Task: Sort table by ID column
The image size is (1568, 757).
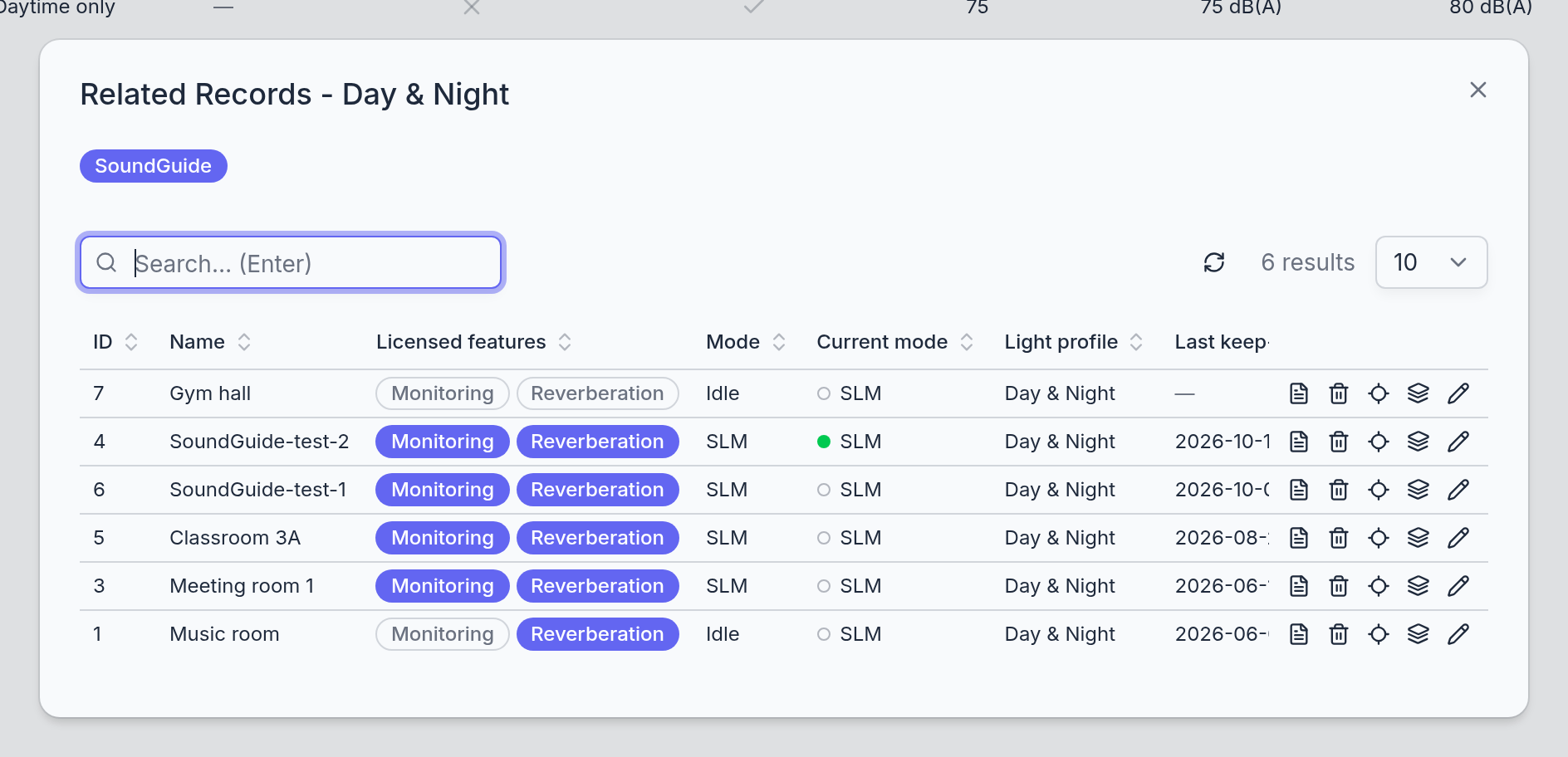Action: point(115,342)
